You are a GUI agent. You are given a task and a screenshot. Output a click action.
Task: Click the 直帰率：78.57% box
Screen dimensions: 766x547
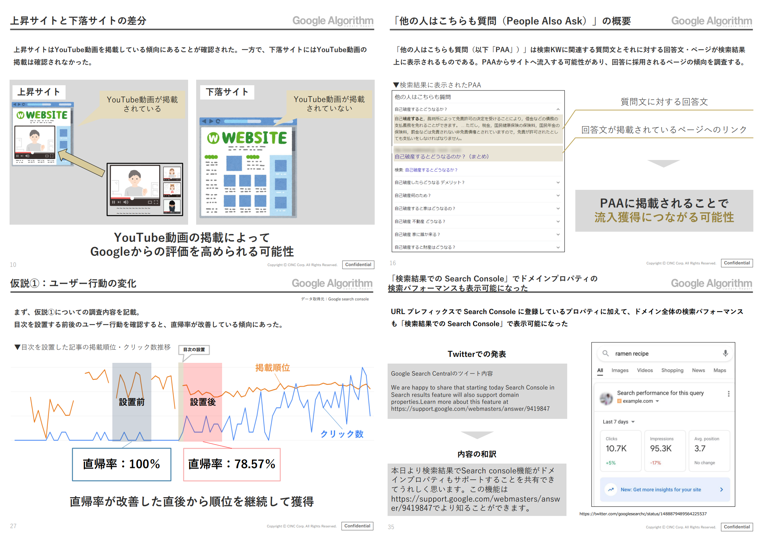(232, 464)
